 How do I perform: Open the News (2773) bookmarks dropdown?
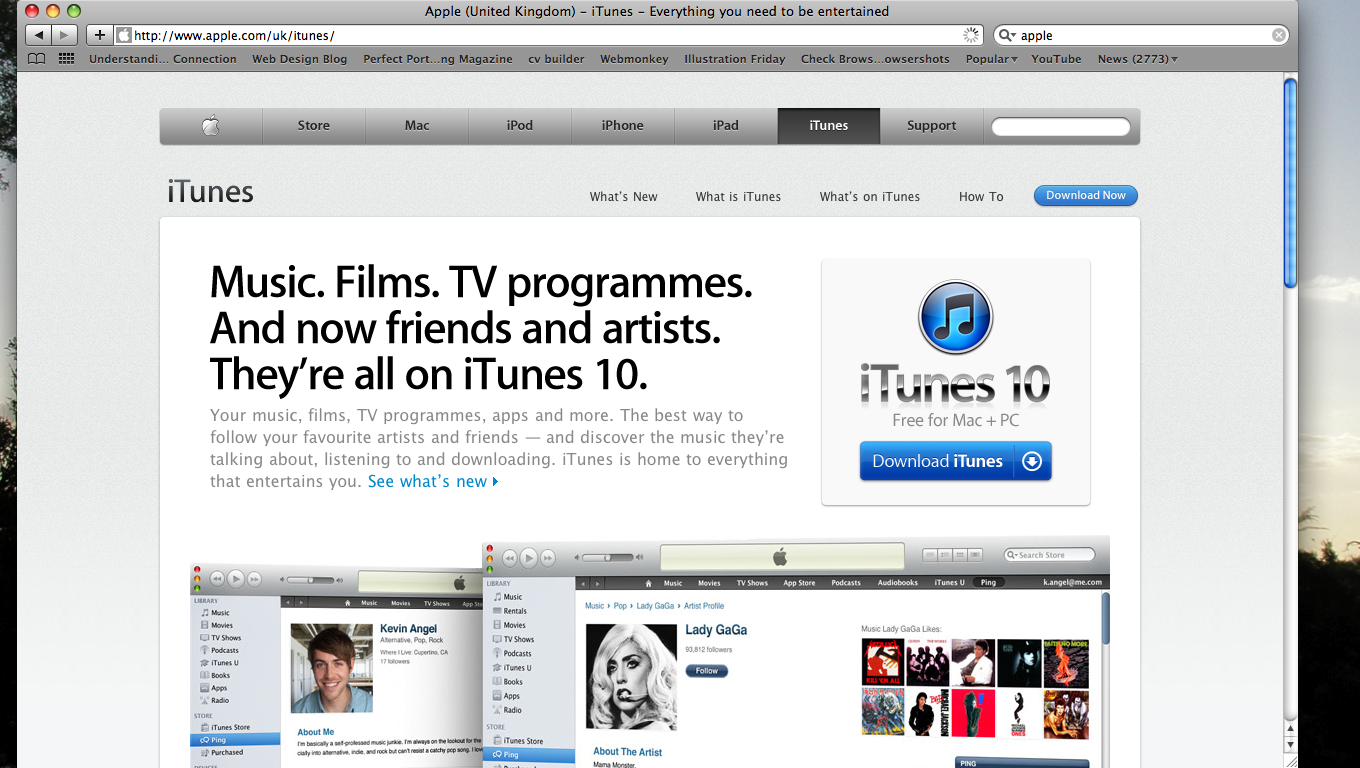tap(1137, 59)
